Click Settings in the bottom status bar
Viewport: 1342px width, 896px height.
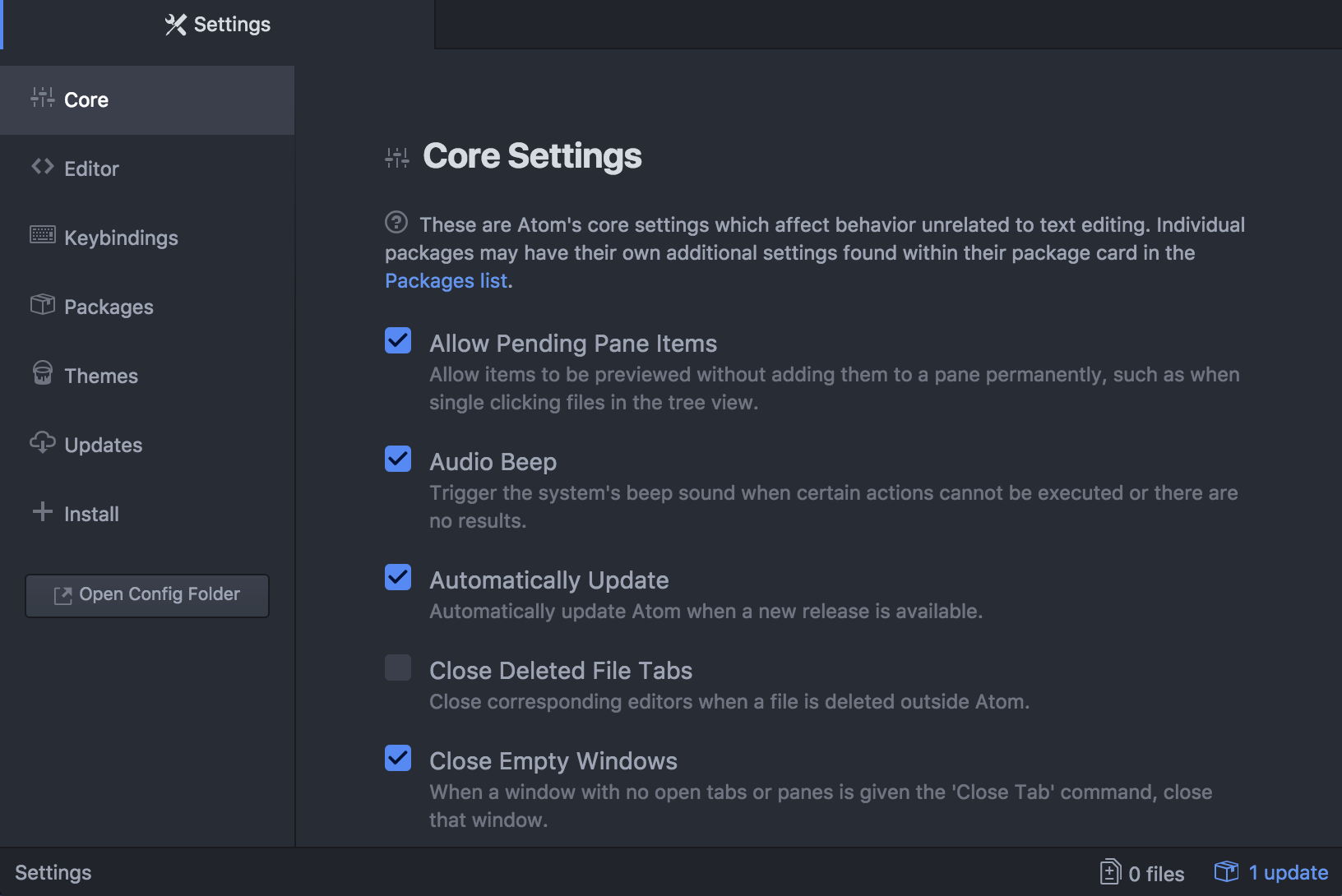pos(53,871)
